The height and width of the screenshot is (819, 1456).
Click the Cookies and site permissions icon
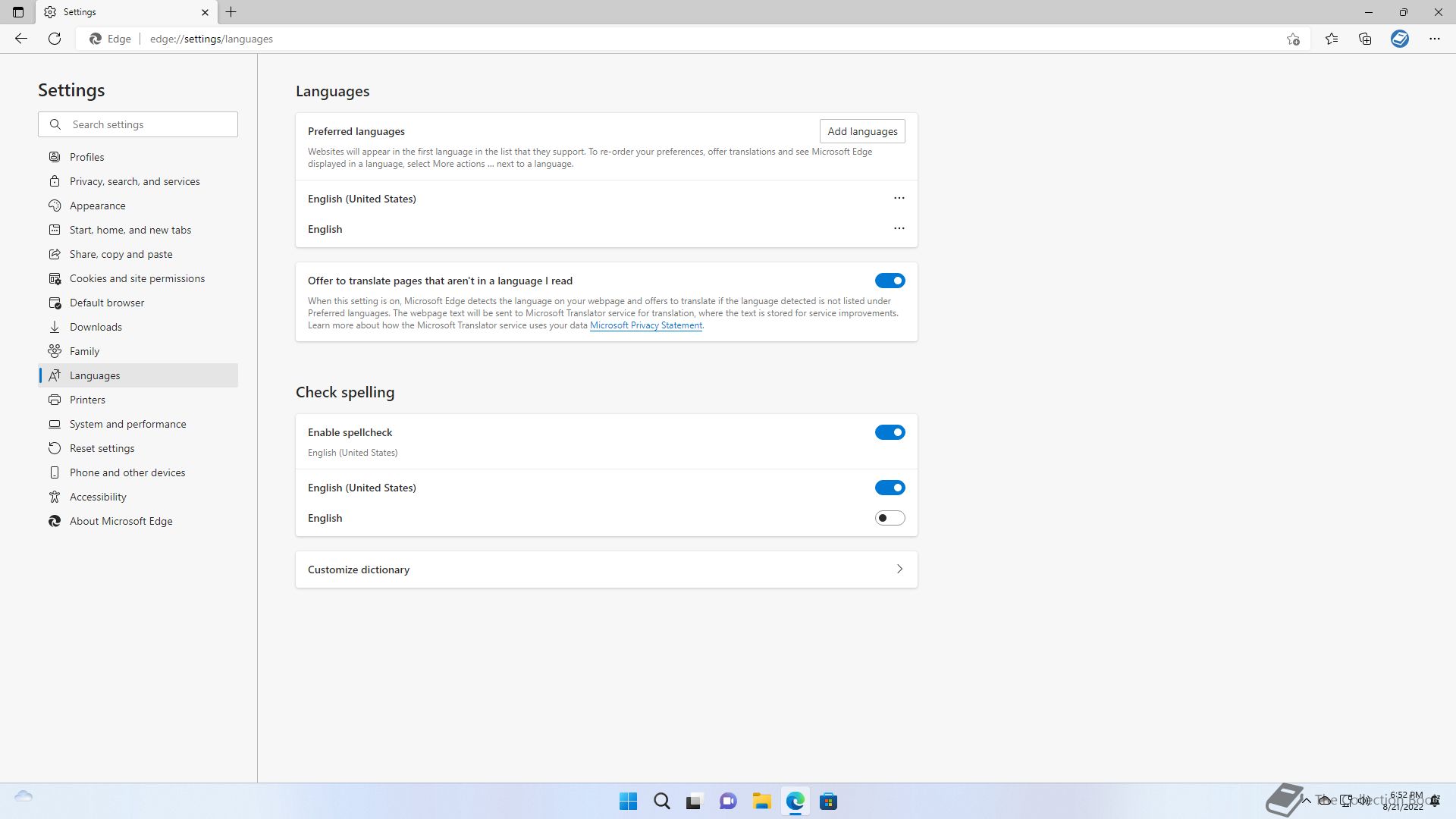pos(55,278)
